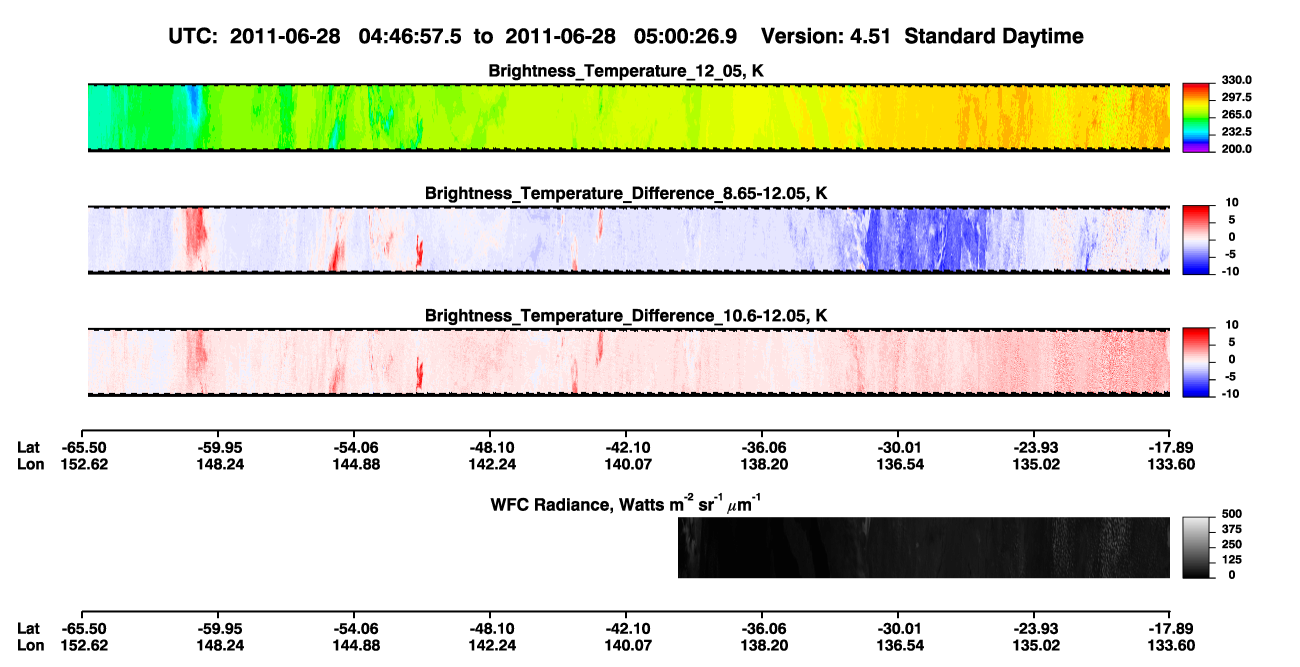Click latitude -30.01 on the upper axis
Image resolution: width=1300 pixels, height=667 pixels.
click(898, 448)
